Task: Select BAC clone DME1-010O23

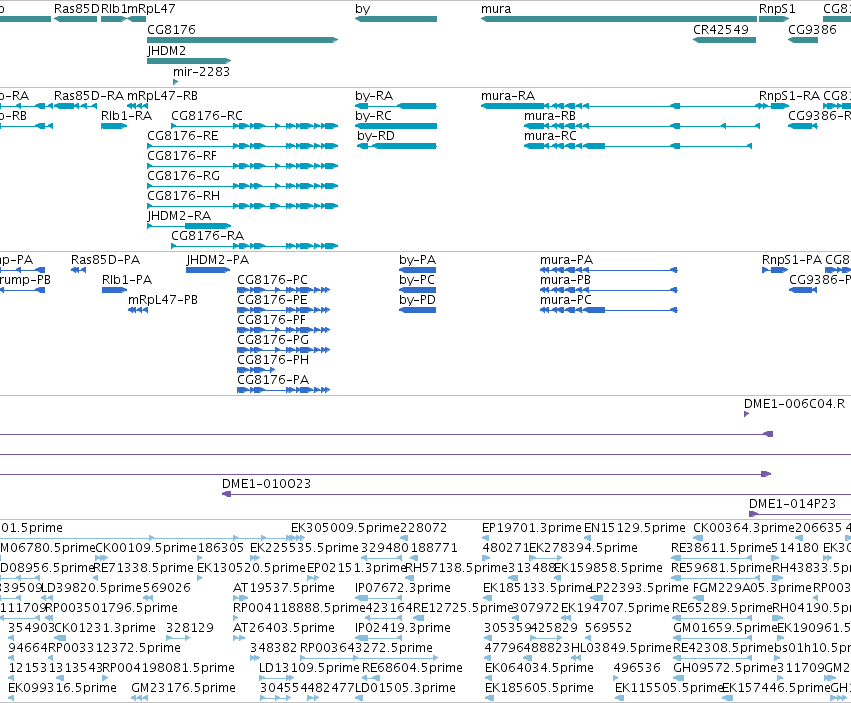Action: (x=266, y=484)
